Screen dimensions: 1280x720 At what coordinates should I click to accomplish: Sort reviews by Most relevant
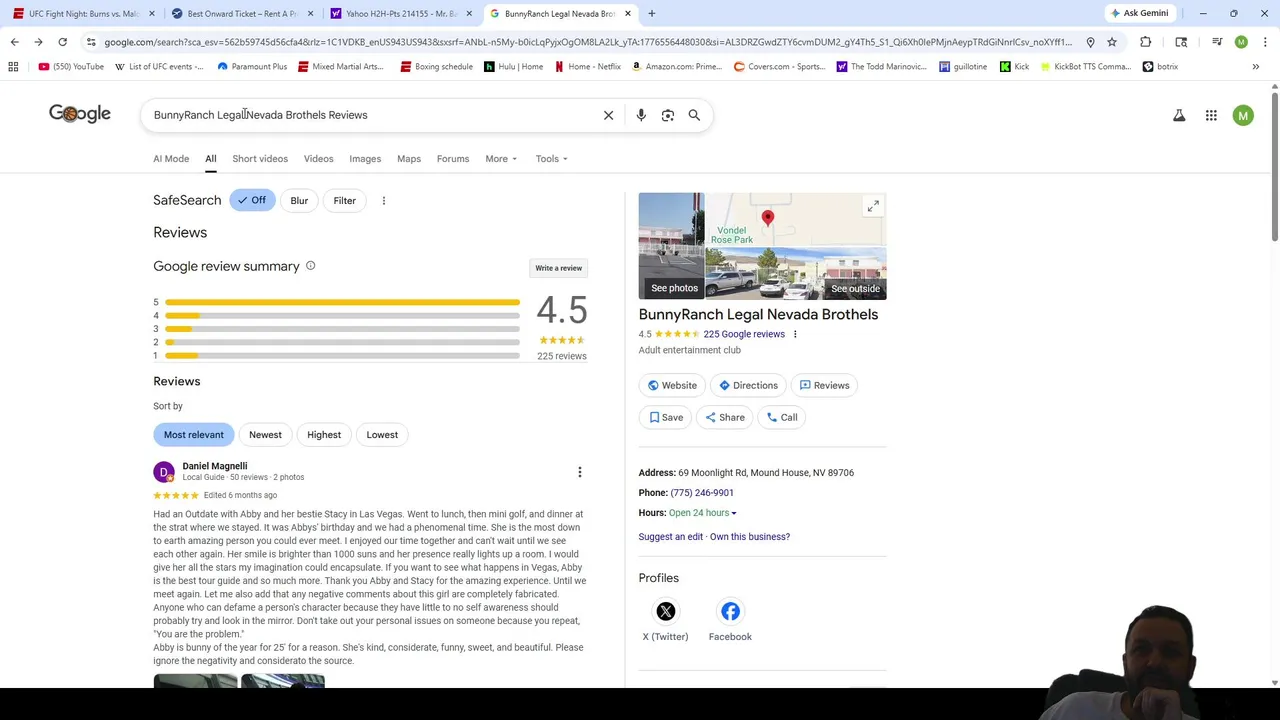coord(194,435)
